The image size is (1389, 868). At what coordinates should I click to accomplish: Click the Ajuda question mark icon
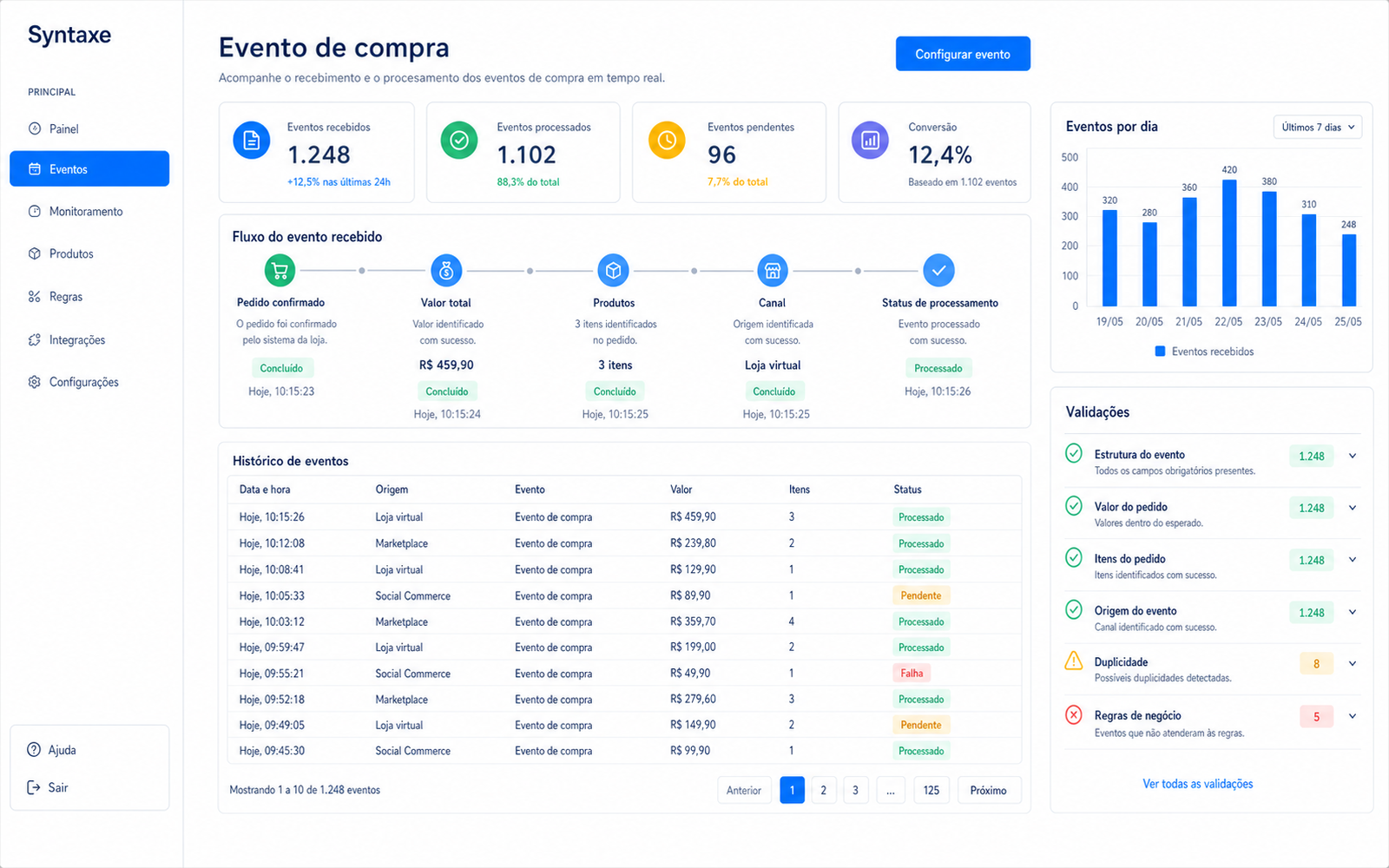34,750
